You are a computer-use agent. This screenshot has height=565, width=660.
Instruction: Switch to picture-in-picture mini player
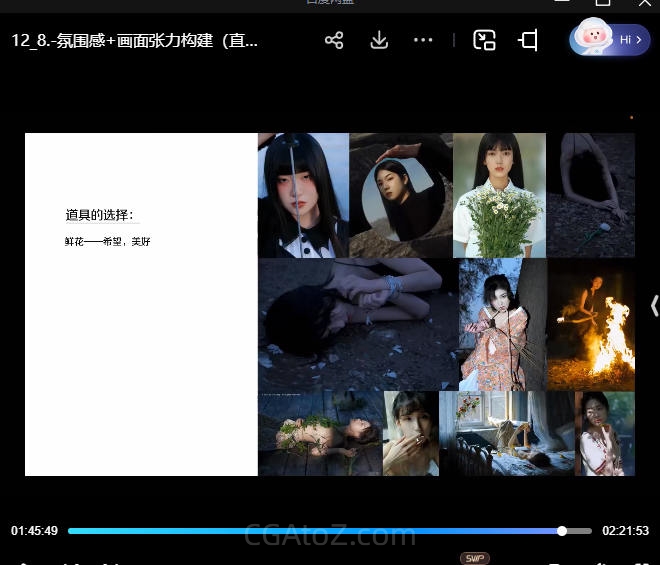(x=485, y=40)
